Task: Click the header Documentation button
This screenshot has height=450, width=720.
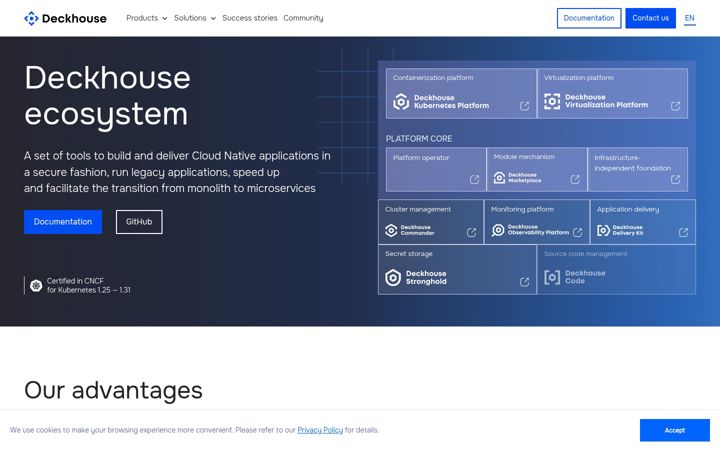Action: [x=589, y=18]
